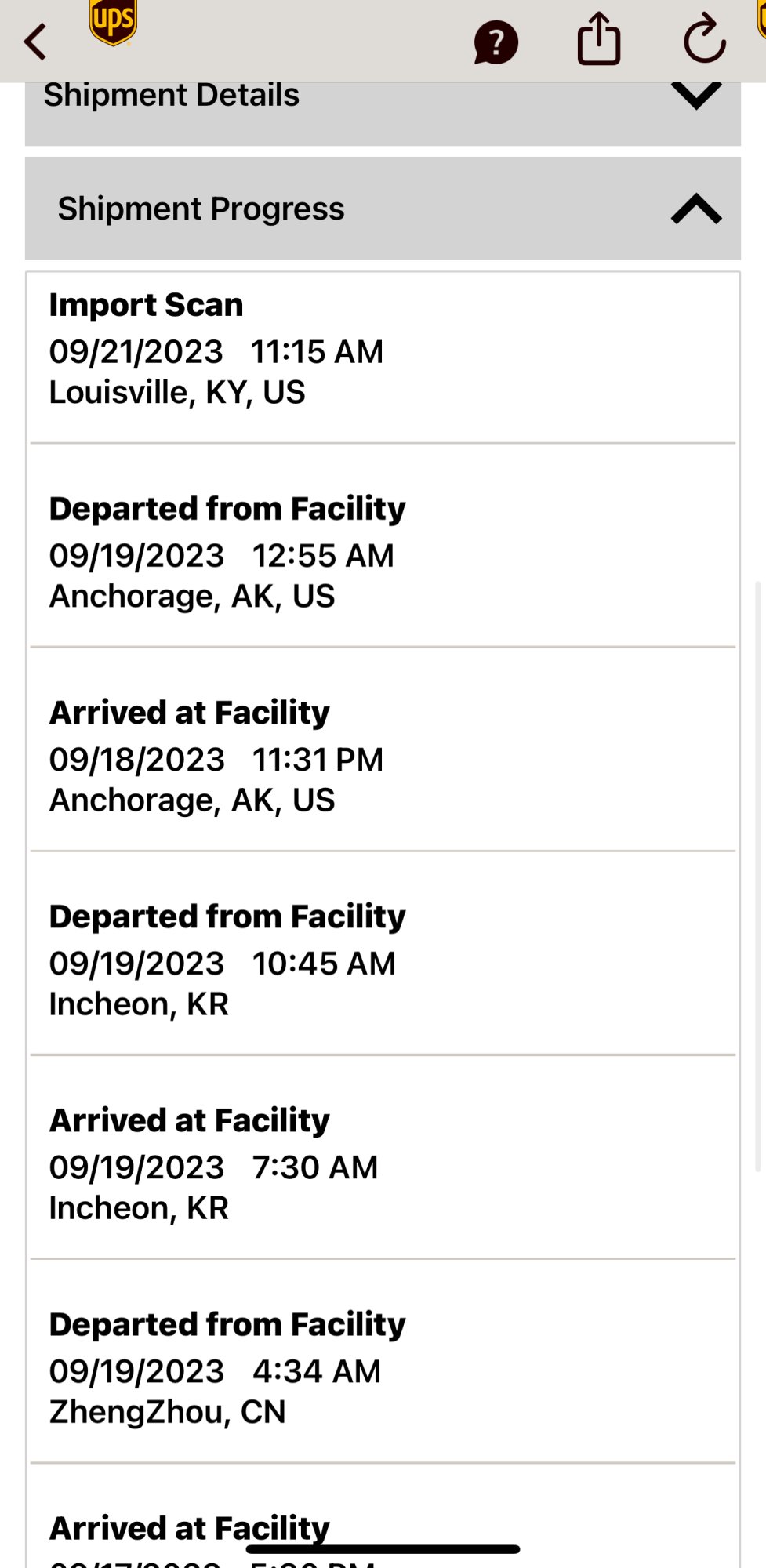Tap the 09/21/2023 11:15 AM timestamp
Screen dimensions: 766x1568
(216, 352)
